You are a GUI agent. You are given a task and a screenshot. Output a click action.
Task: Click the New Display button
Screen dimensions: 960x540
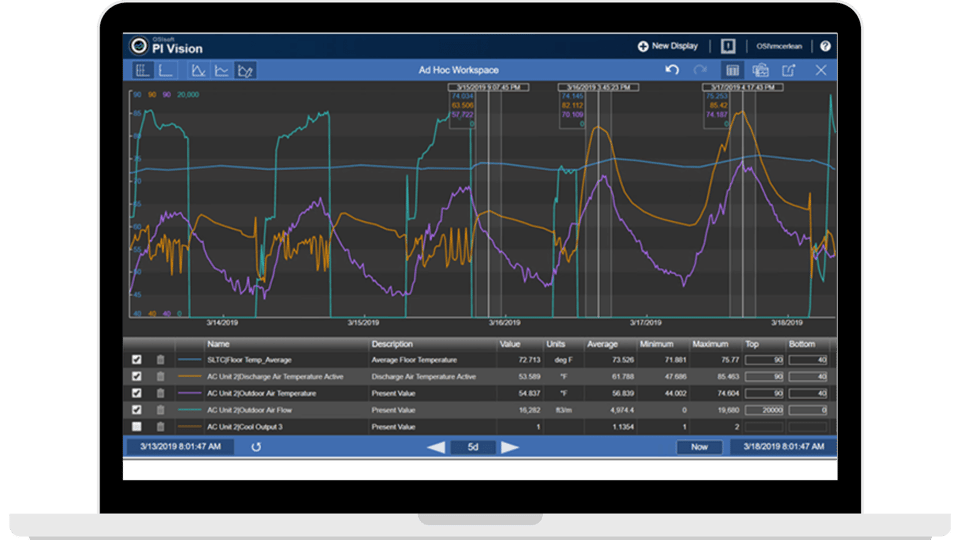[668, 46]
